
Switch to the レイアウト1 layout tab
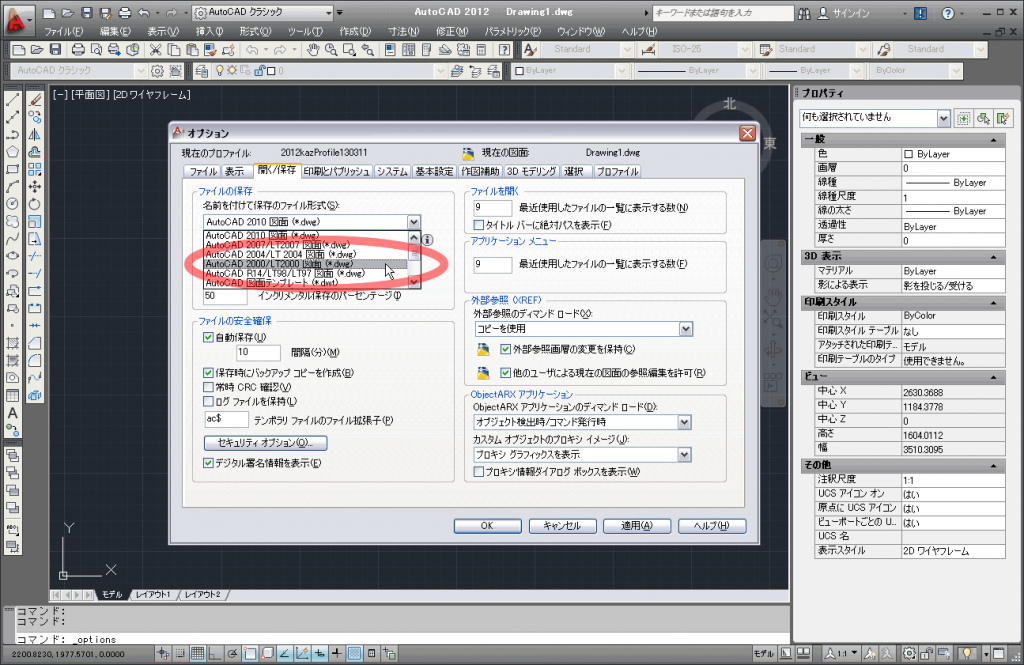point(154,594)
